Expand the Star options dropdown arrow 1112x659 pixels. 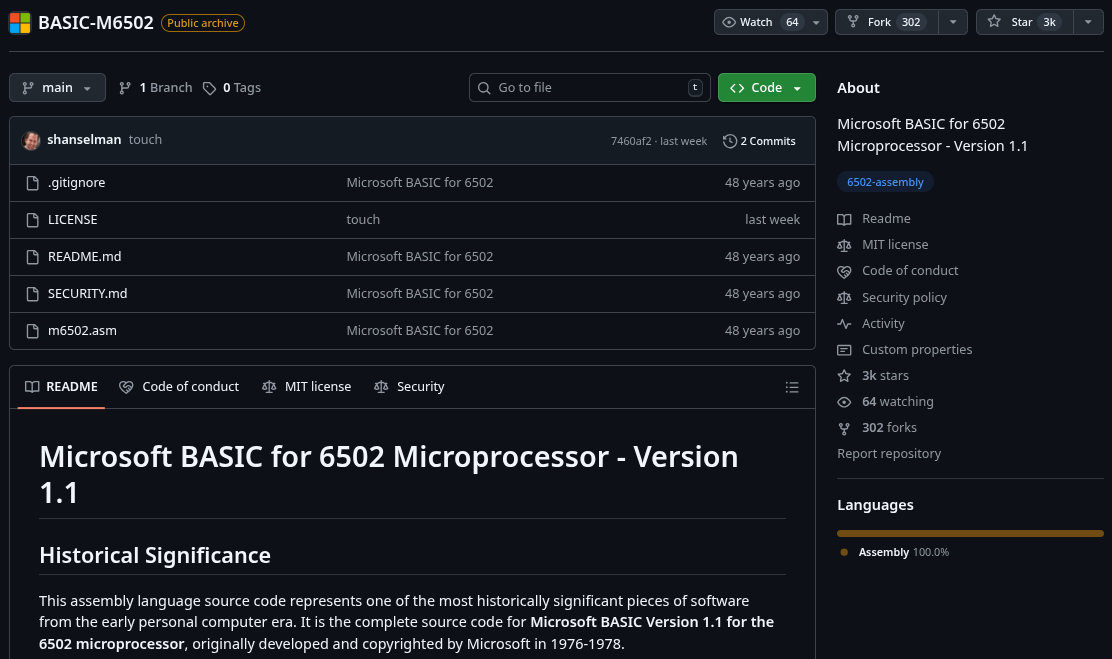pyautogui.click(x=1088, y=21)
